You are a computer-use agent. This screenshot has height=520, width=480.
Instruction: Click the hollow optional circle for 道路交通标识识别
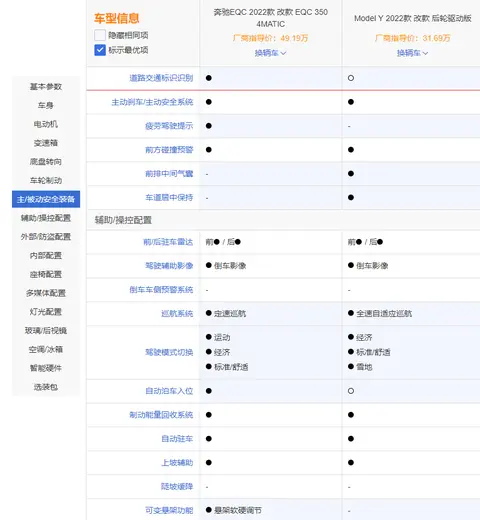(x=351, y=78)
